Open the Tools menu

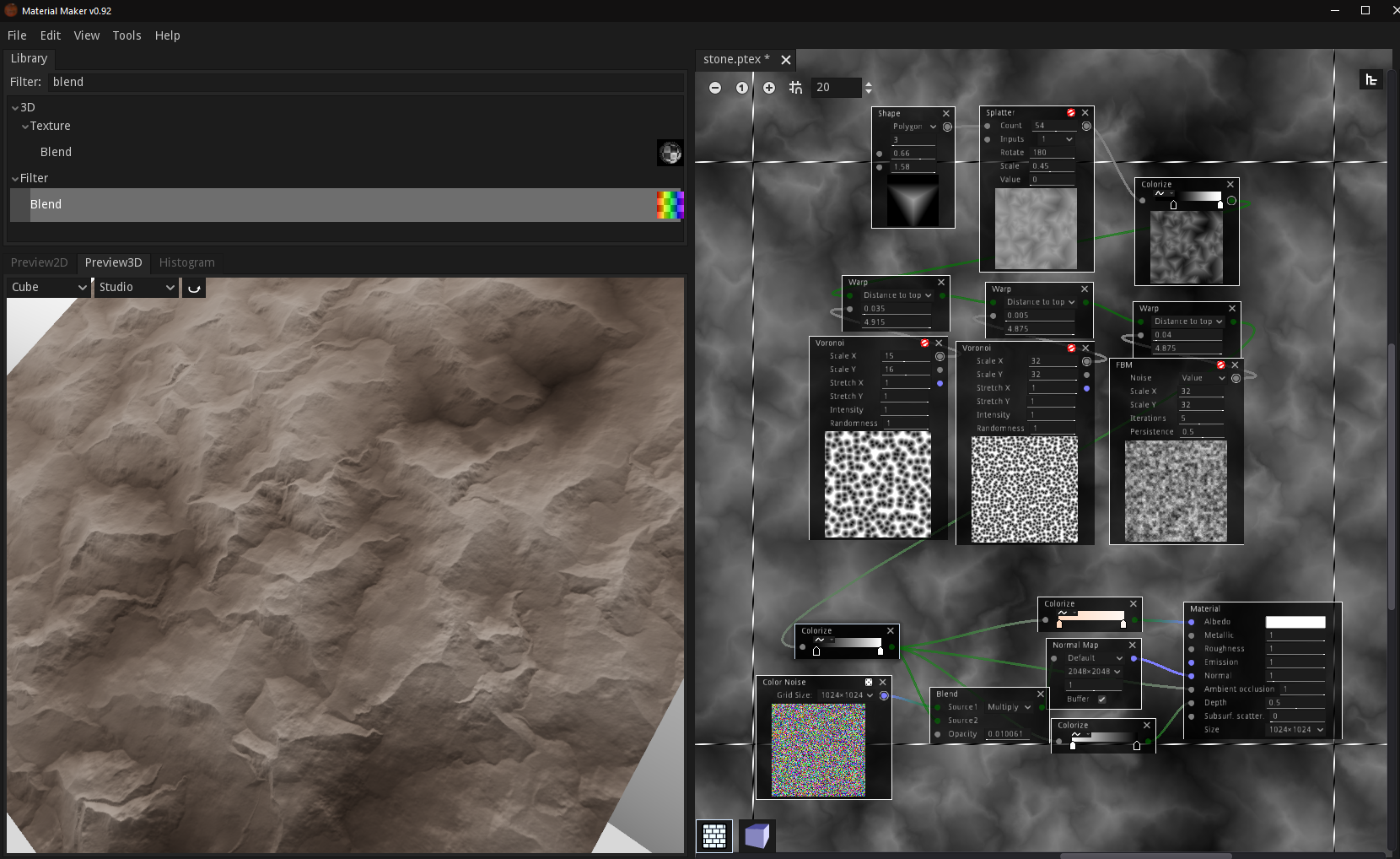click(x=127, y=35)
